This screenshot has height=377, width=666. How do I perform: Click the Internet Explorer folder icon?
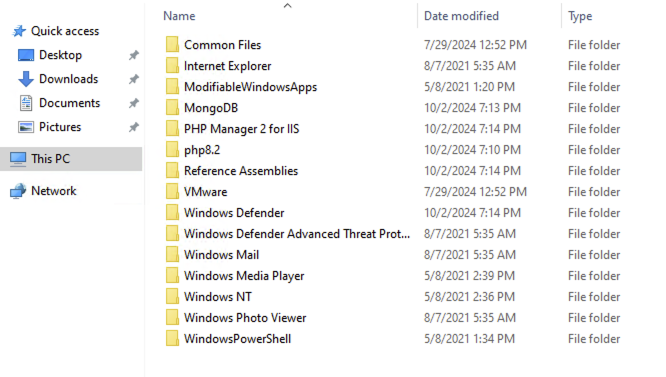(172, 66)
